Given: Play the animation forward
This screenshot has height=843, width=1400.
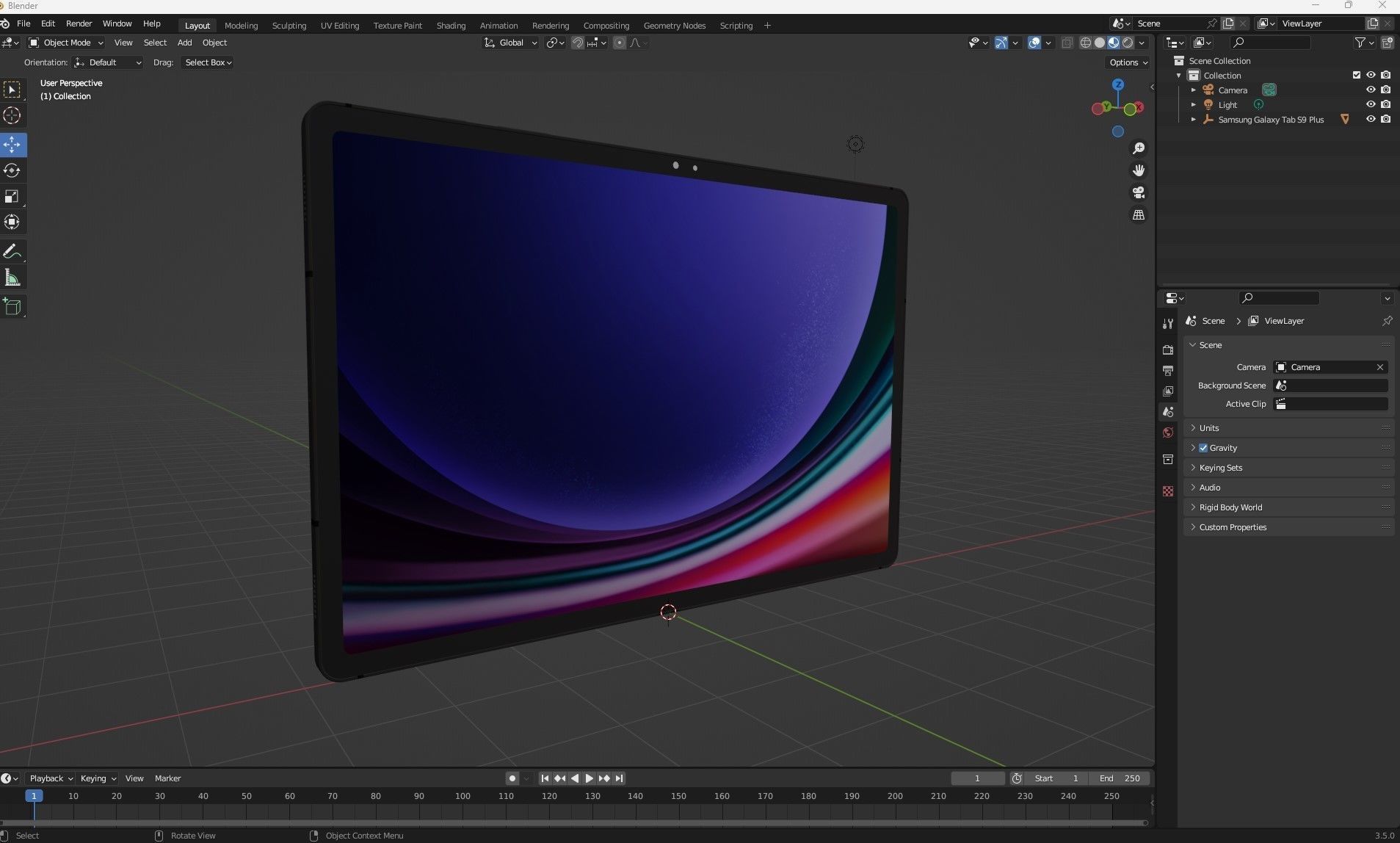Looking at the screenshot, I should point(590,778).
